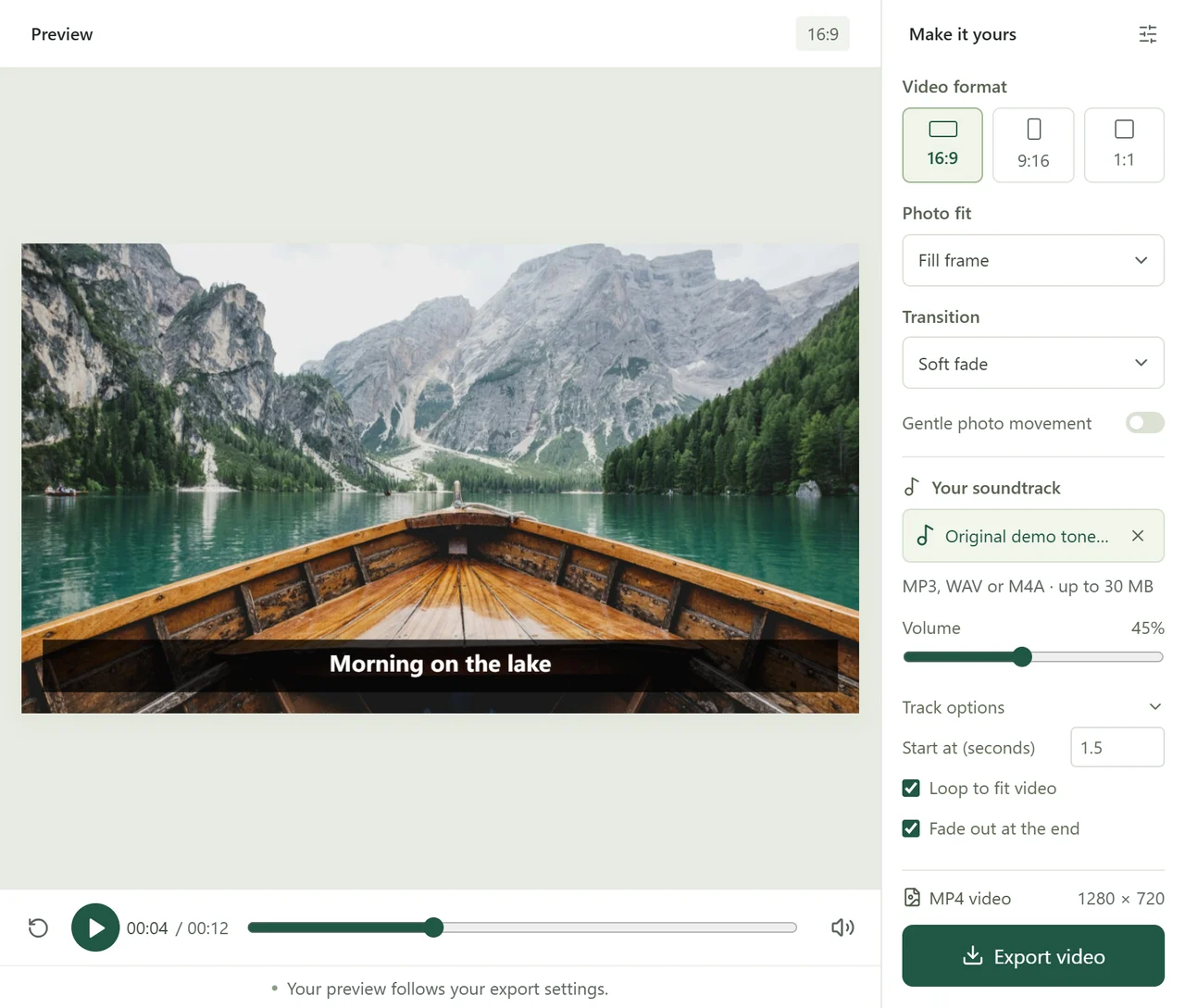Restart the preview with the replay icon
Screen dimensions: 1185x1008
pyautogui.click(x=38, y=927)
